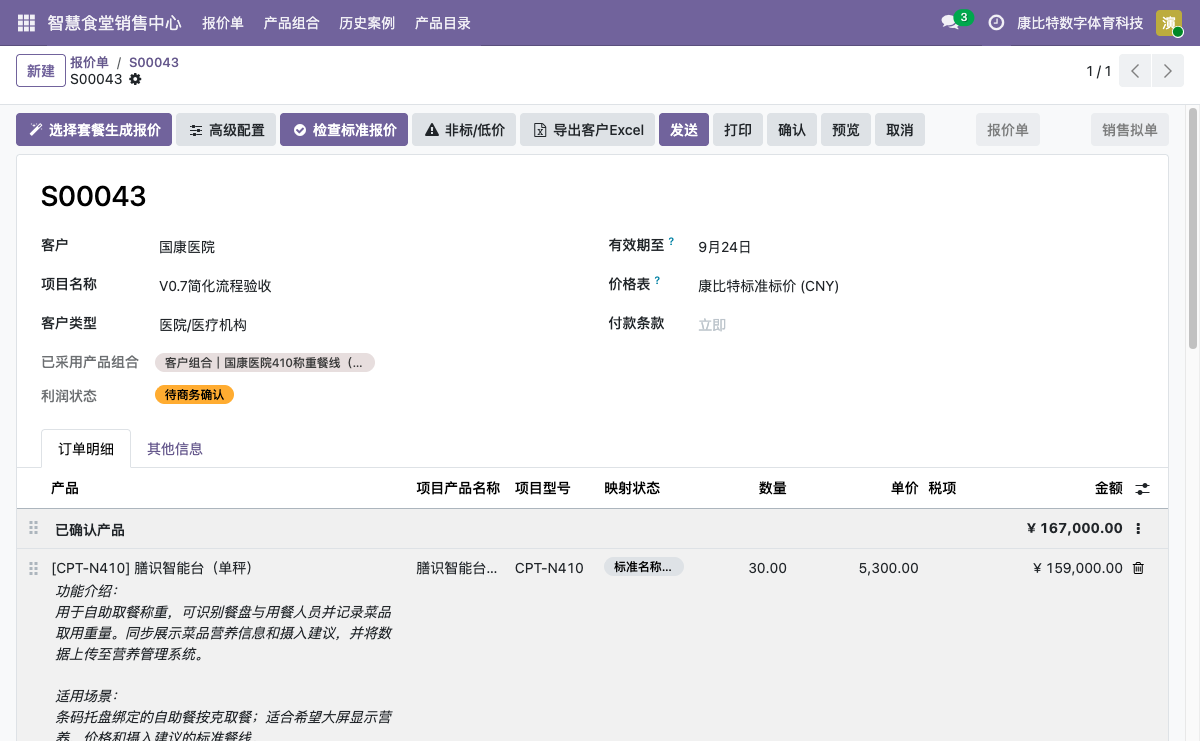Switch to 其他信息 tab
The width and height of the screenshot is (1200, 741).
click(175, 449)
